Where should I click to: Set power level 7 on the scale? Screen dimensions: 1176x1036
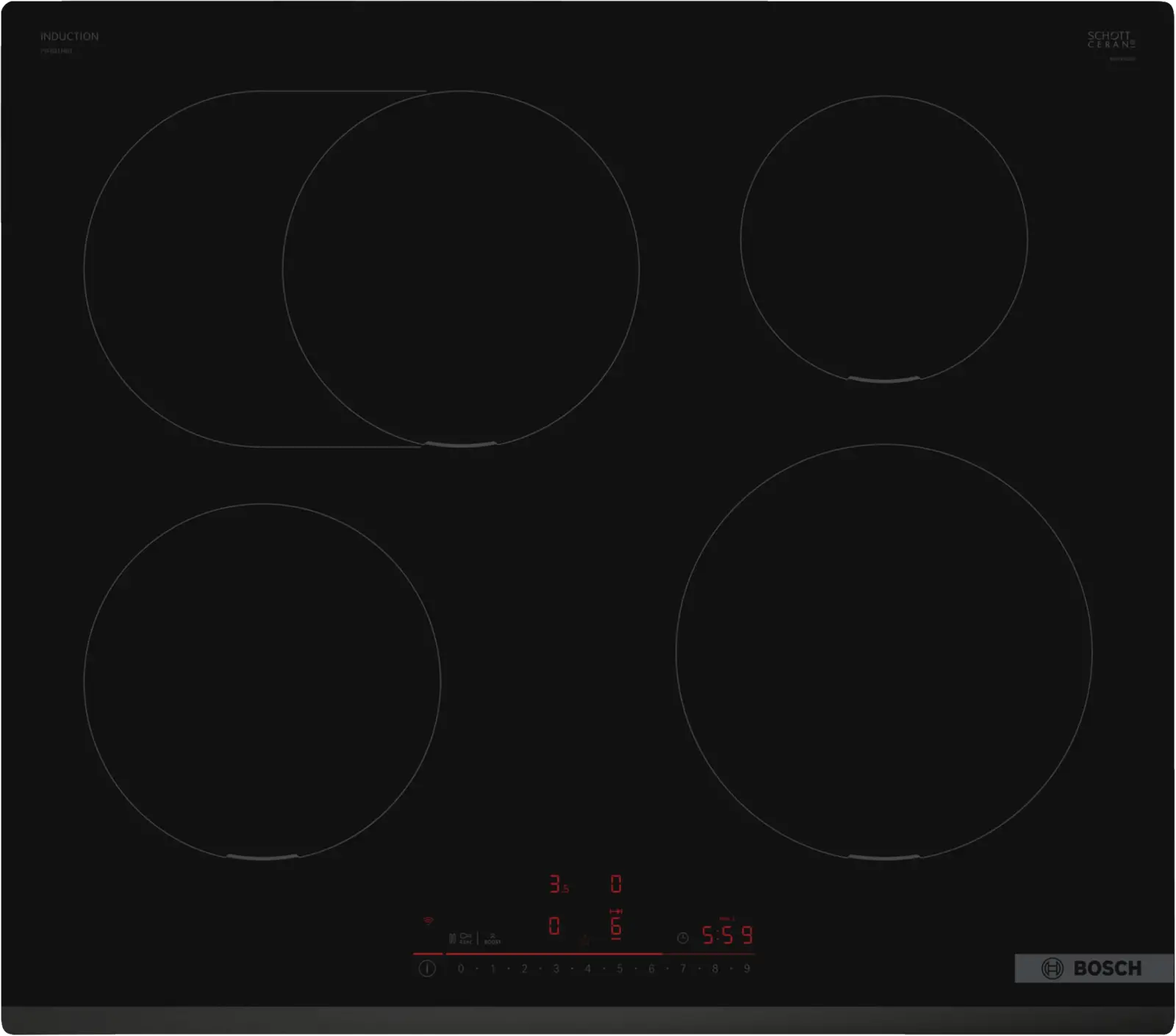coord(683,968)
